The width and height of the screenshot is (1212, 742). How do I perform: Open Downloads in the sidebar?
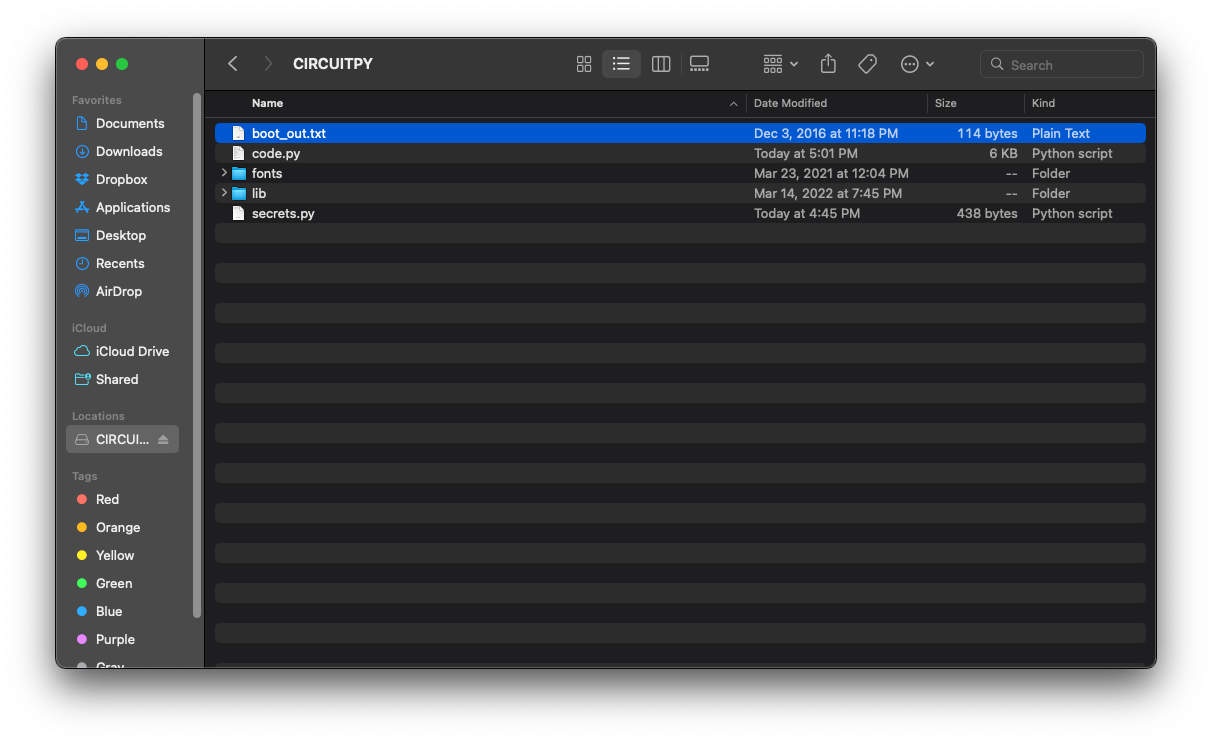(128, 151)
